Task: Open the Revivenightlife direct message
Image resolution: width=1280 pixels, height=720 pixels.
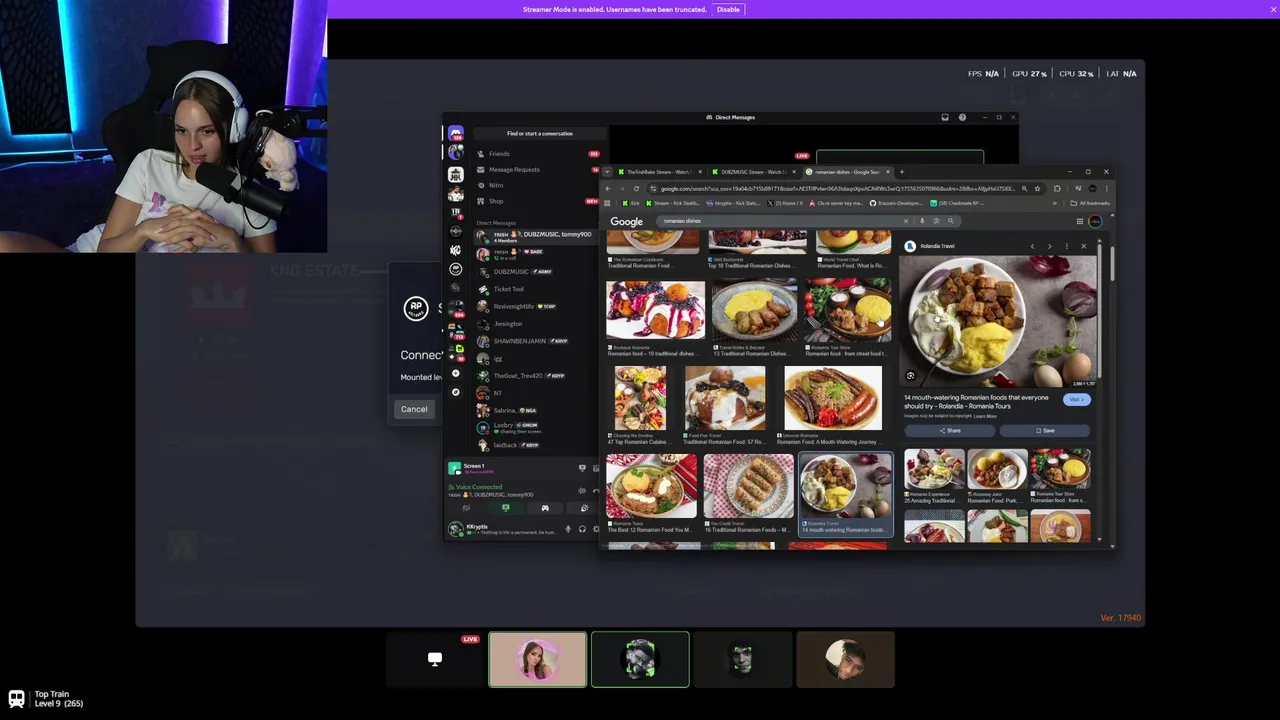Action: [x=538, y=306]
